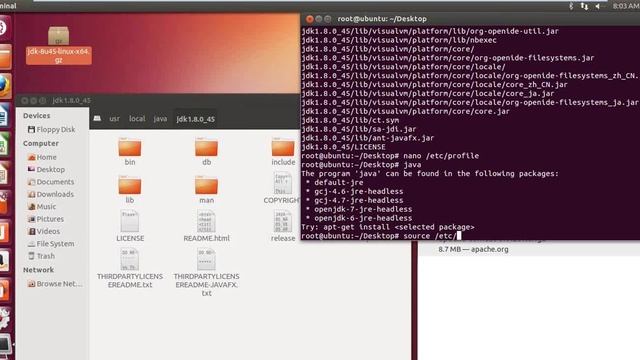Click the Devices heading in sidebar
This screenshot has width=640, height=360.
coord(36,116)
